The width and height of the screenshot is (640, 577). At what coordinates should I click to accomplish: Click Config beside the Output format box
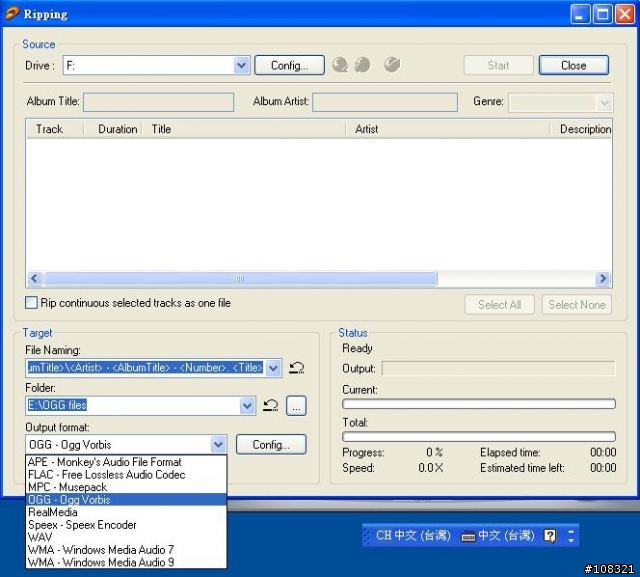271,445
